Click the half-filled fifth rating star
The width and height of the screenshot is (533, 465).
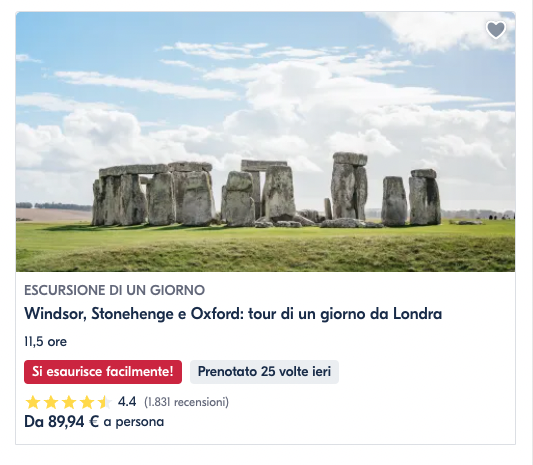pyautogui.click(x=105, y=402)
